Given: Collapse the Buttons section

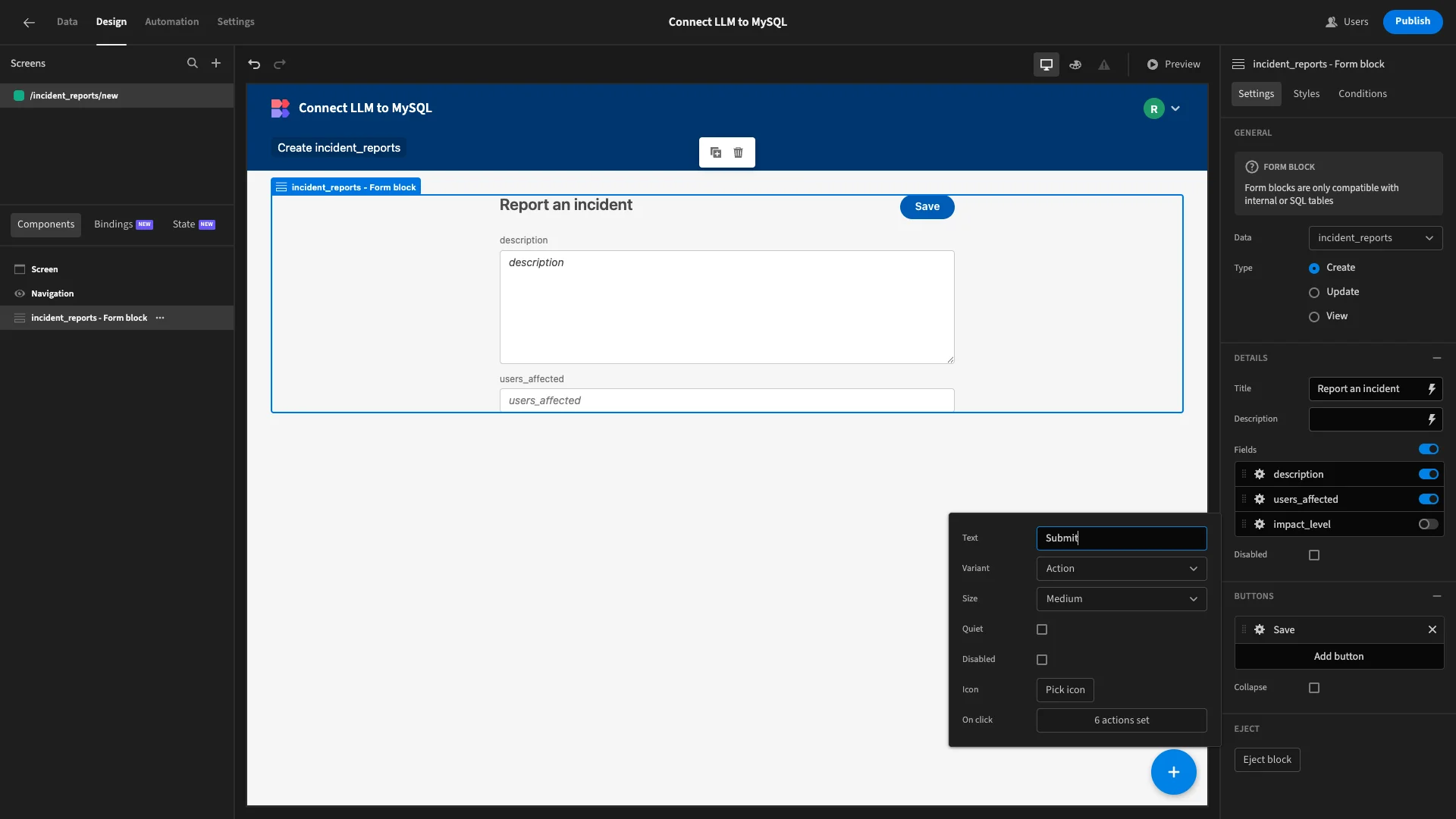Looking at the screenshot, I should click(x=1436, y=596).
